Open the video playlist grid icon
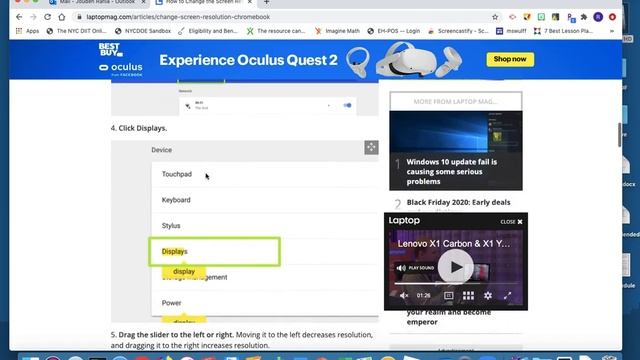This screenshot has height=360, width=640. click(468, 296)
